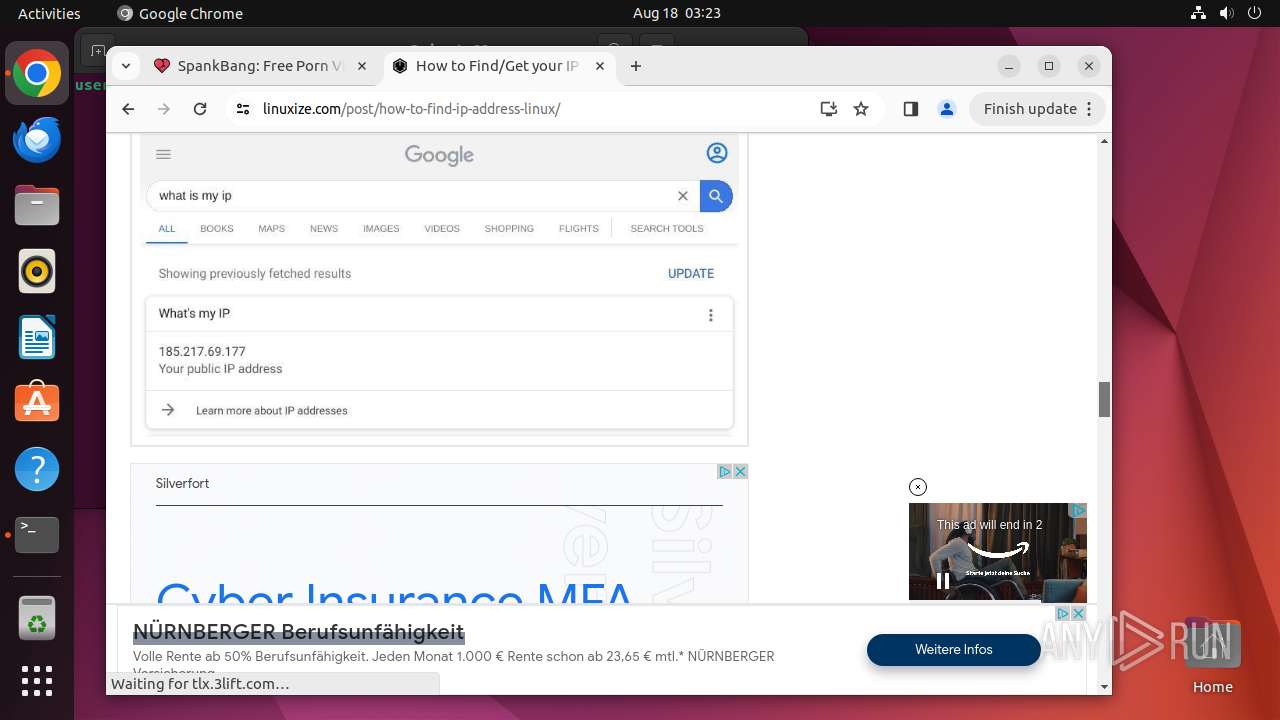Install app icon in address bar

tap(828, 109)
